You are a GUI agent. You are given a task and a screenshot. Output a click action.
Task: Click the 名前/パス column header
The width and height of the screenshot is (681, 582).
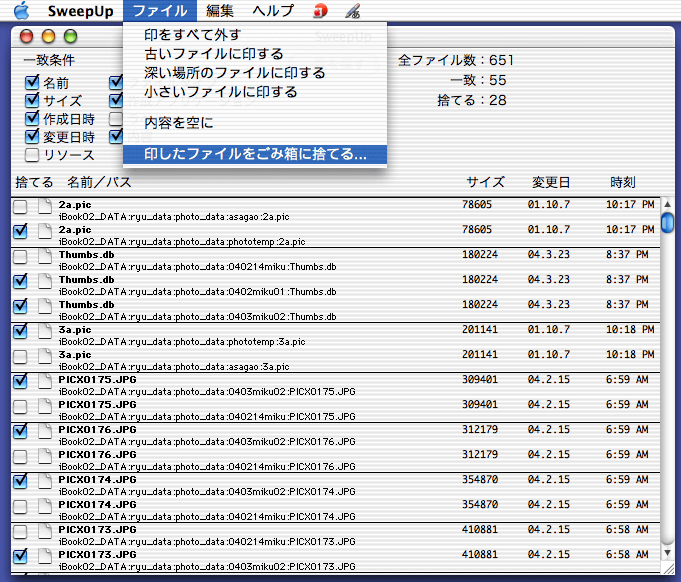pos(99,182)
